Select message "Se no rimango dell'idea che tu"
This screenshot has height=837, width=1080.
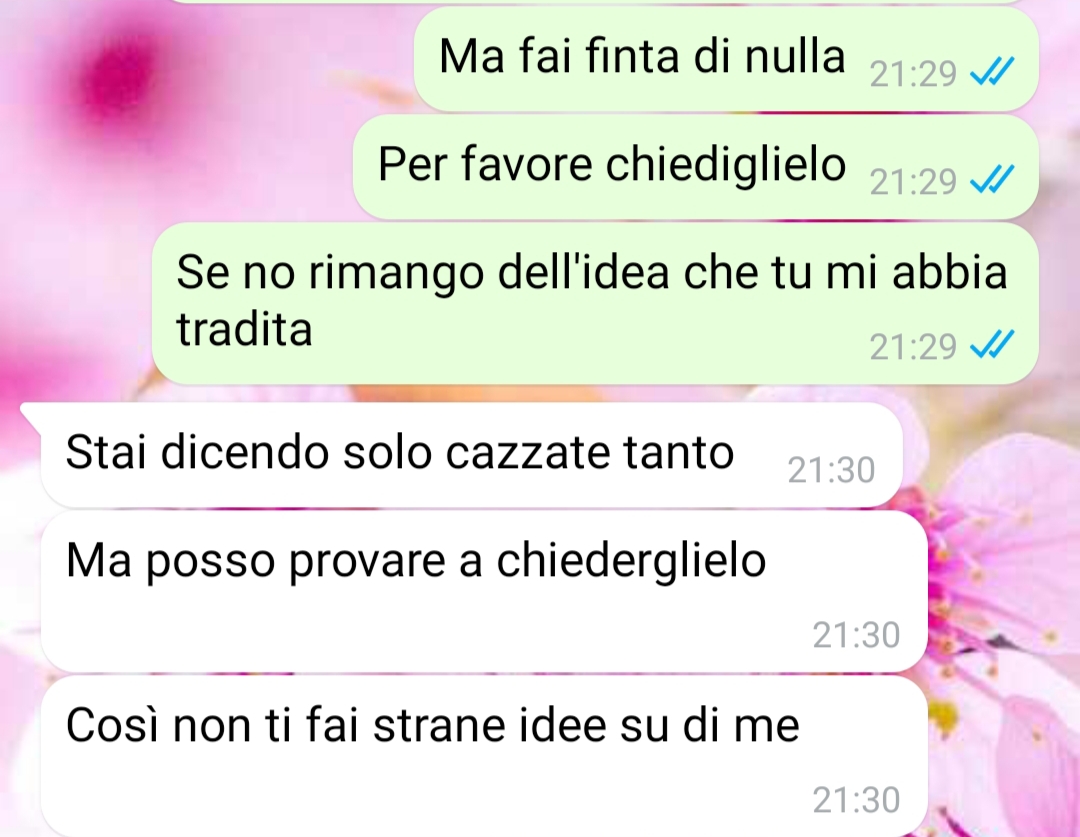coord(595,302)
